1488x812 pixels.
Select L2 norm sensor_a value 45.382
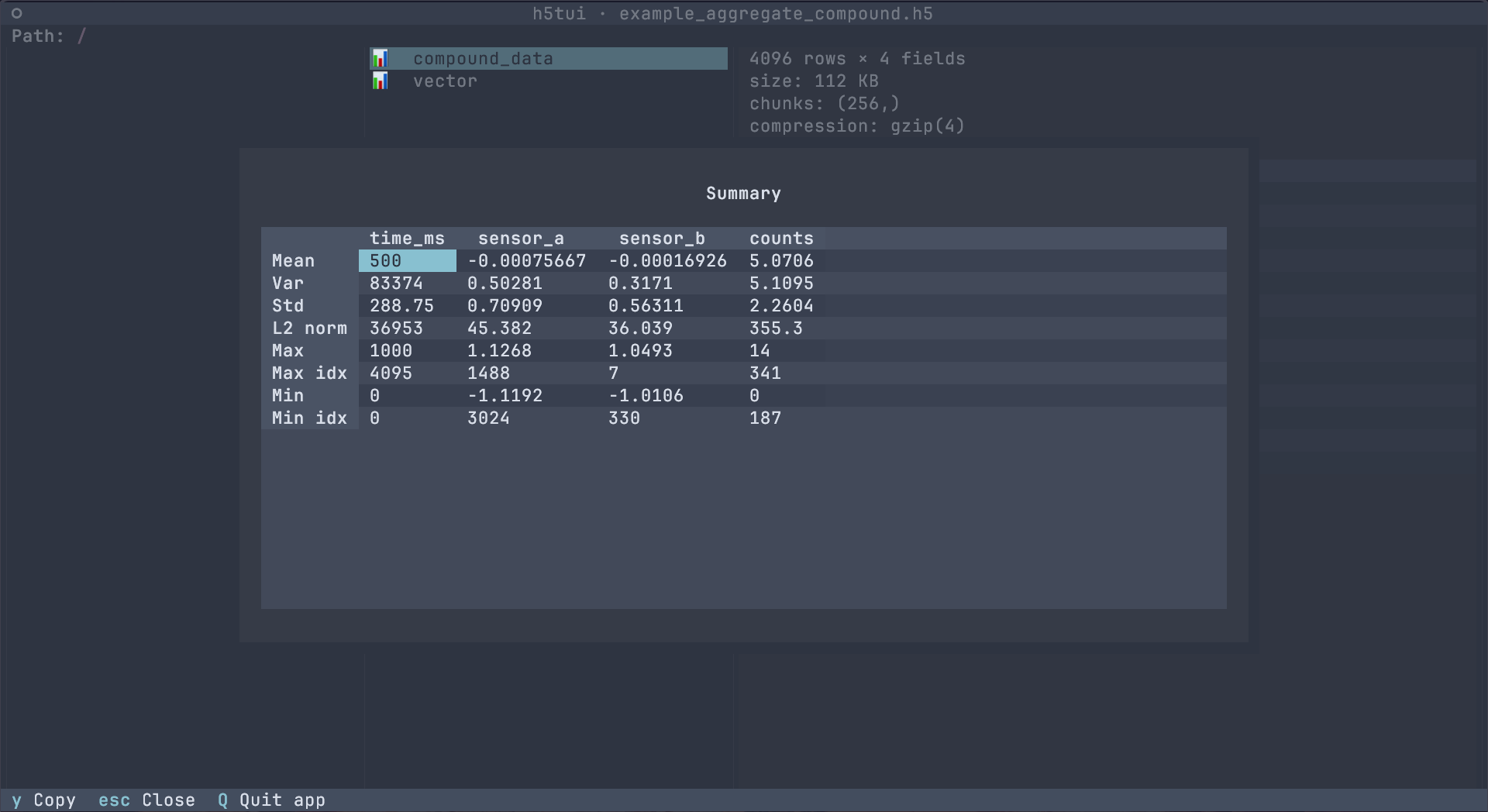click(499, 329)
